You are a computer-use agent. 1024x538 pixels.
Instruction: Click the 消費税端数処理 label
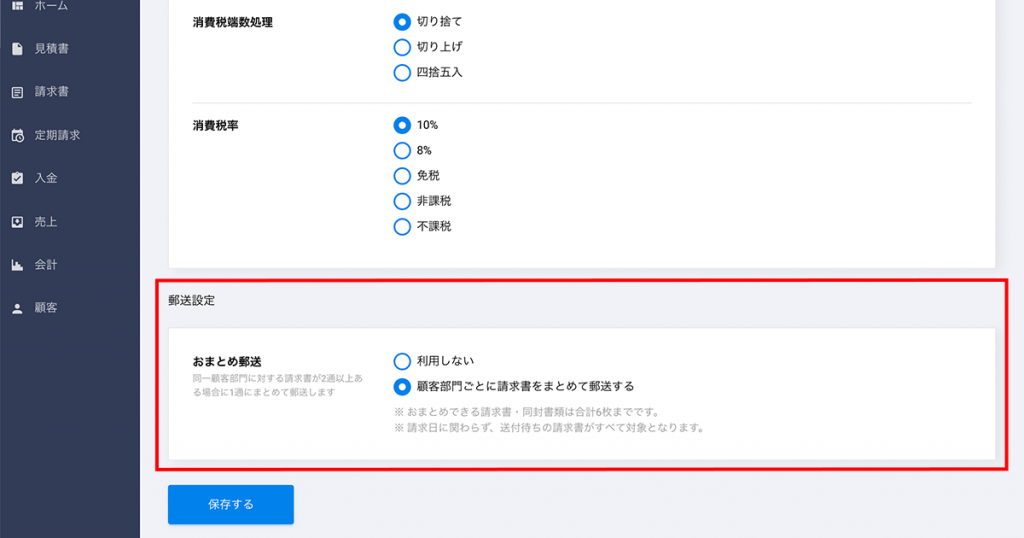coord(232,23)
